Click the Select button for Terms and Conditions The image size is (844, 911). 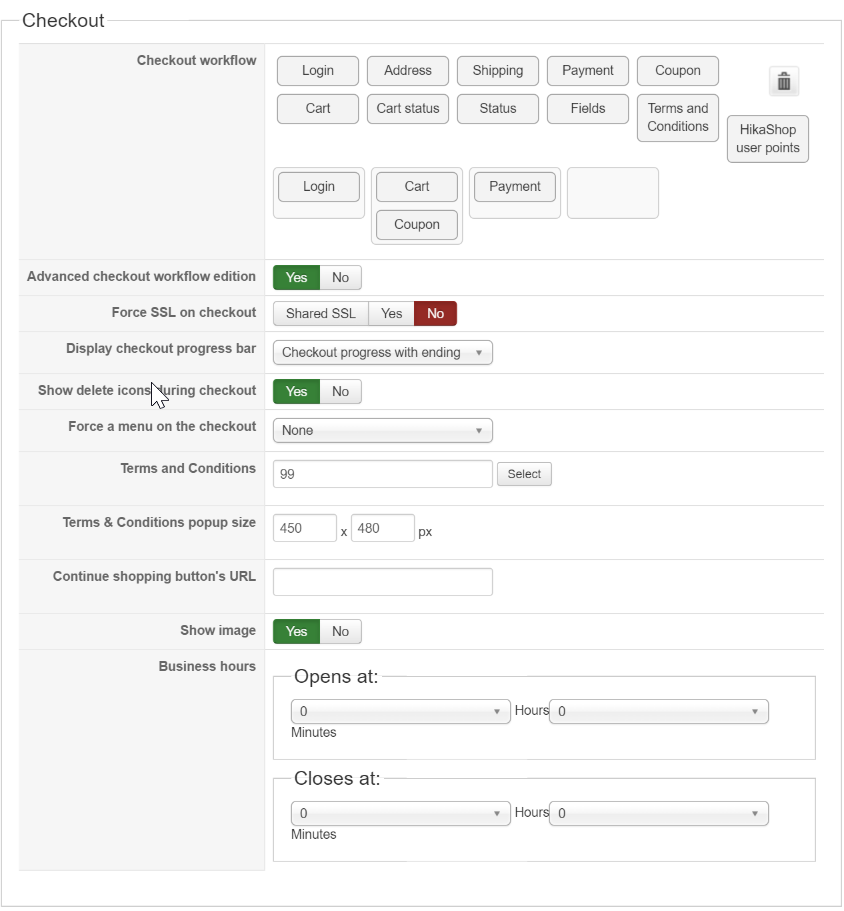(524, 474)
